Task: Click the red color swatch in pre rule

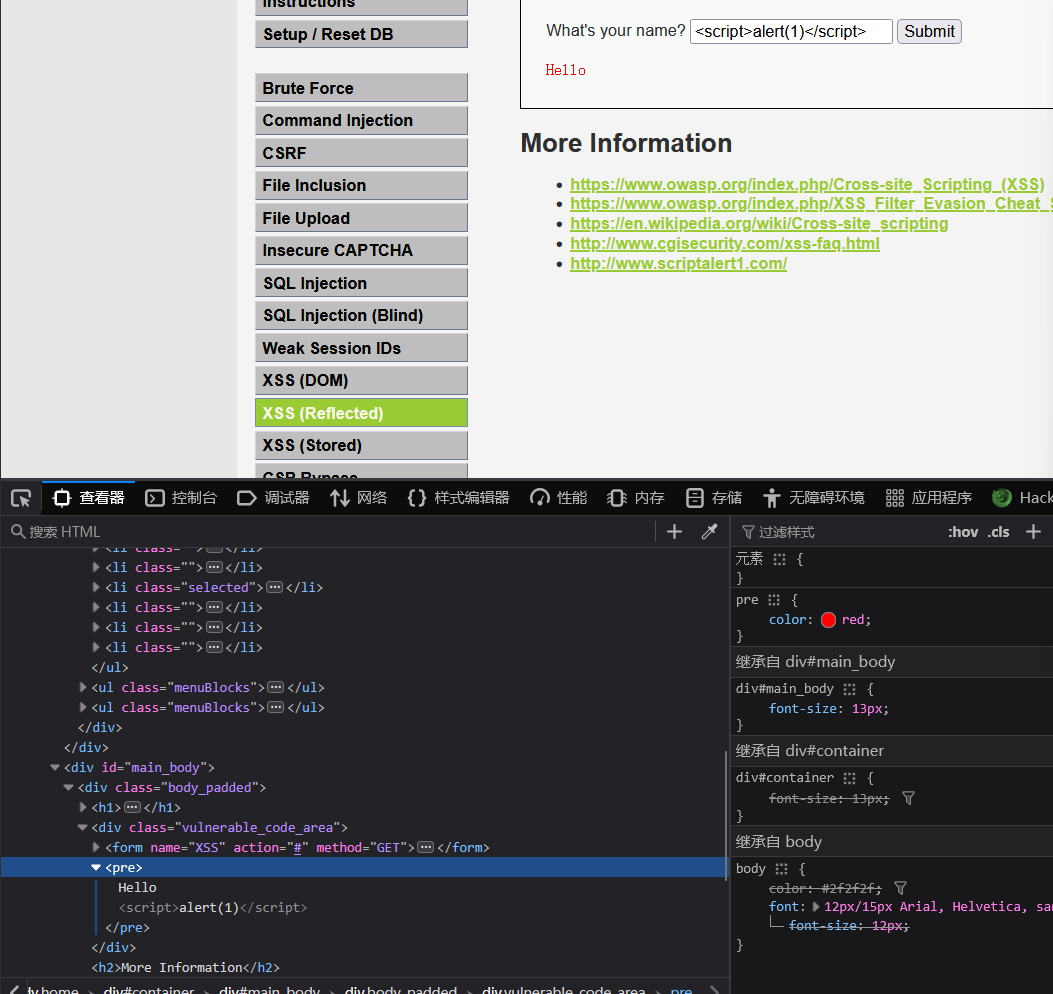Action: tap(828, 620)
